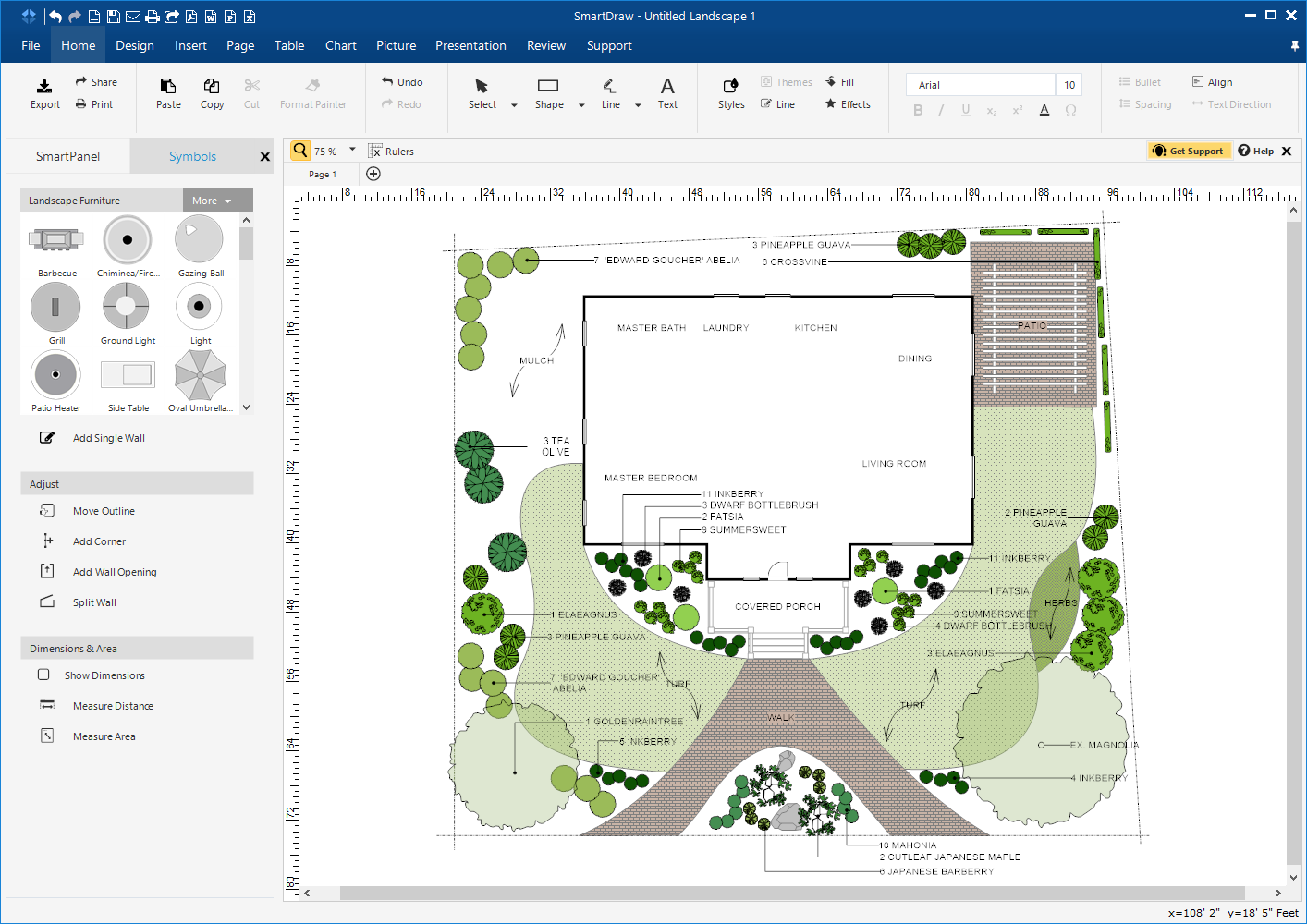Click the Measure Distance tool
The height and width of the screenshot is (924, 1307).
(111, 705)
